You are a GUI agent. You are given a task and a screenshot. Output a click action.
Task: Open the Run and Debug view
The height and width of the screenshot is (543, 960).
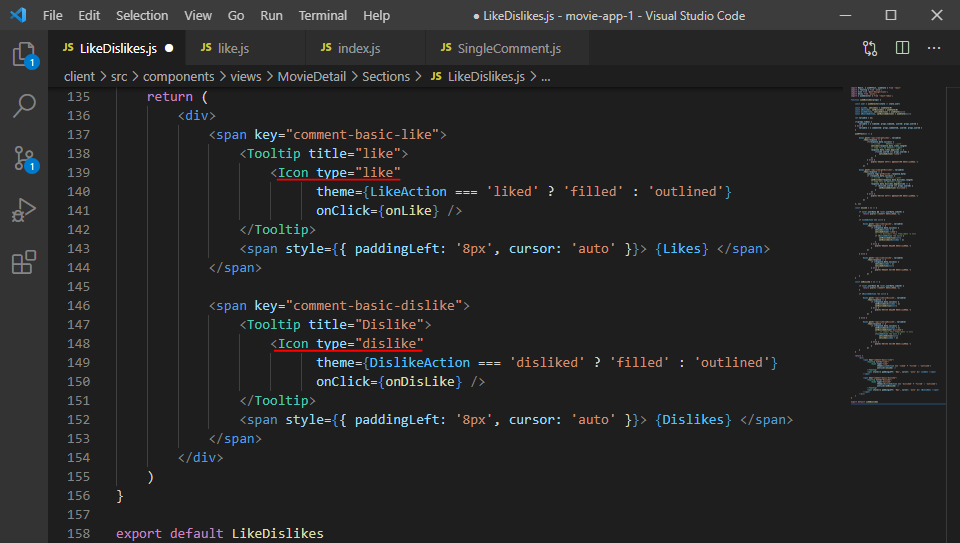tap(24, 210)
